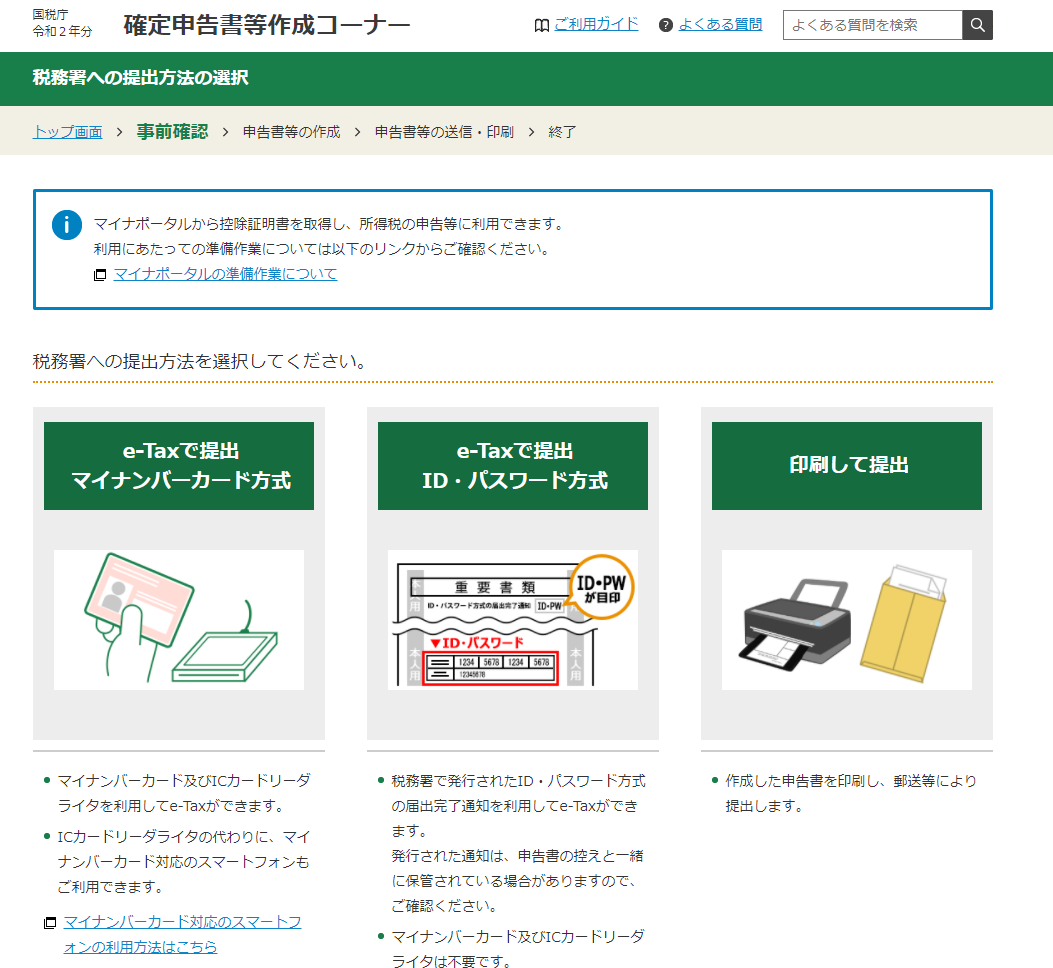1053x968 pixels.
Task: Select 印刷して提出 button
Action: pos(847,466)
